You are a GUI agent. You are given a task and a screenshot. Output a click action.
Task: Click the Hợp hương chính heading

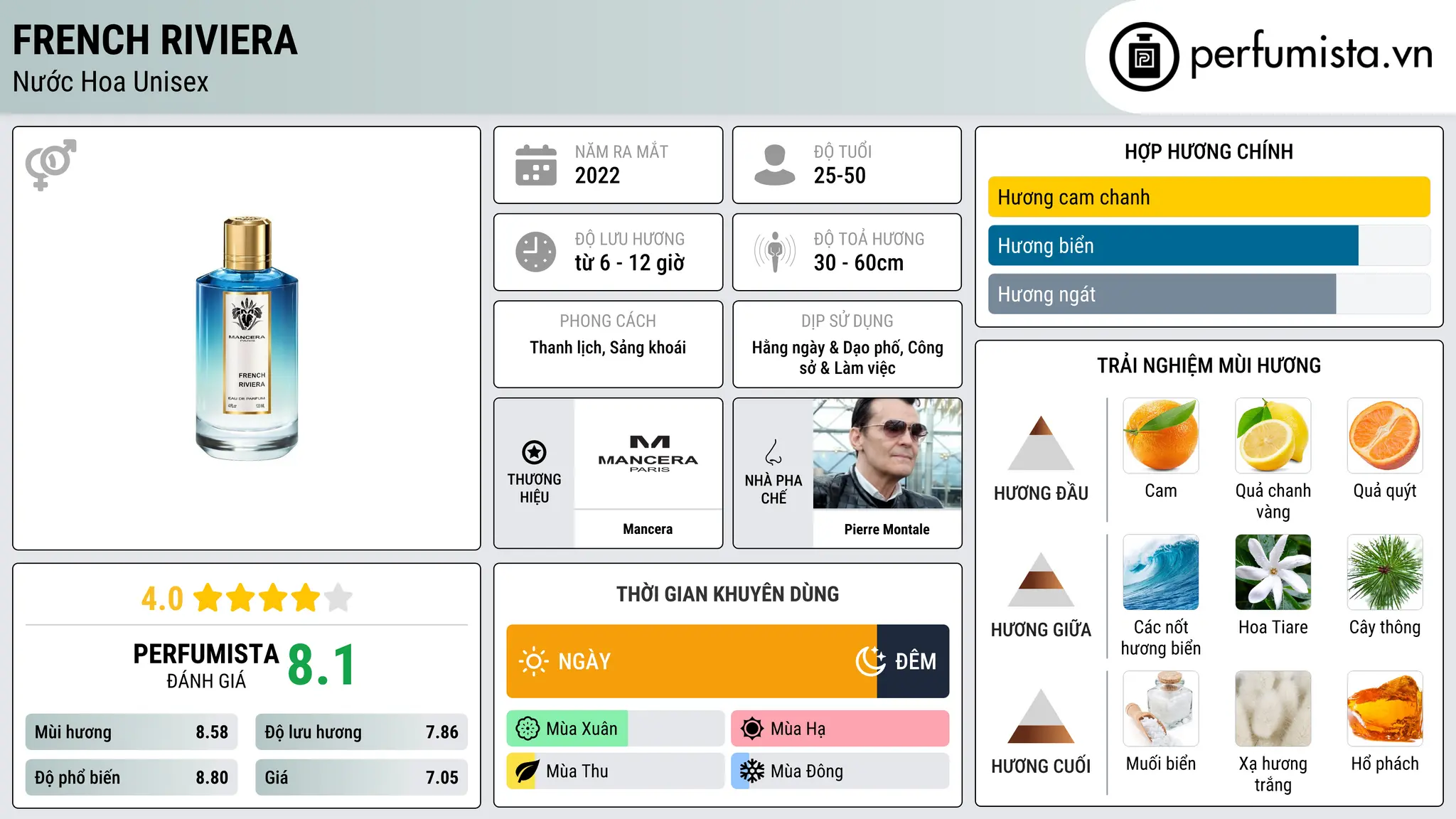(x=1209, y=151)
